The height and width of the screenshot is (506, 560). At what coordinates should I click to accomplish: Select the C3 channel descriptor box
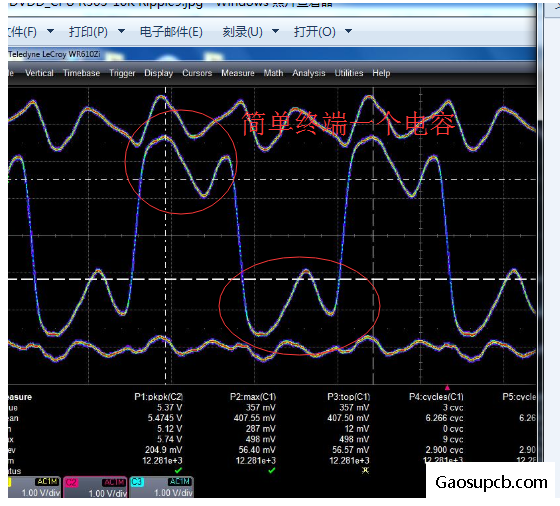[161, 487]
